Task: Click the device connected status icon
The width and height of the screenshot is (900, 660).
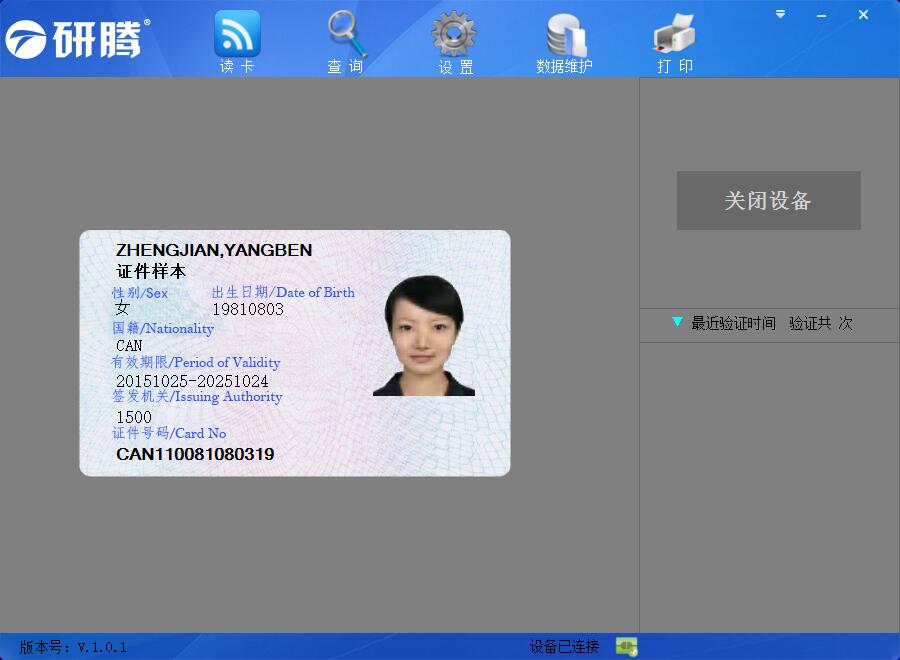Action: 627,647
